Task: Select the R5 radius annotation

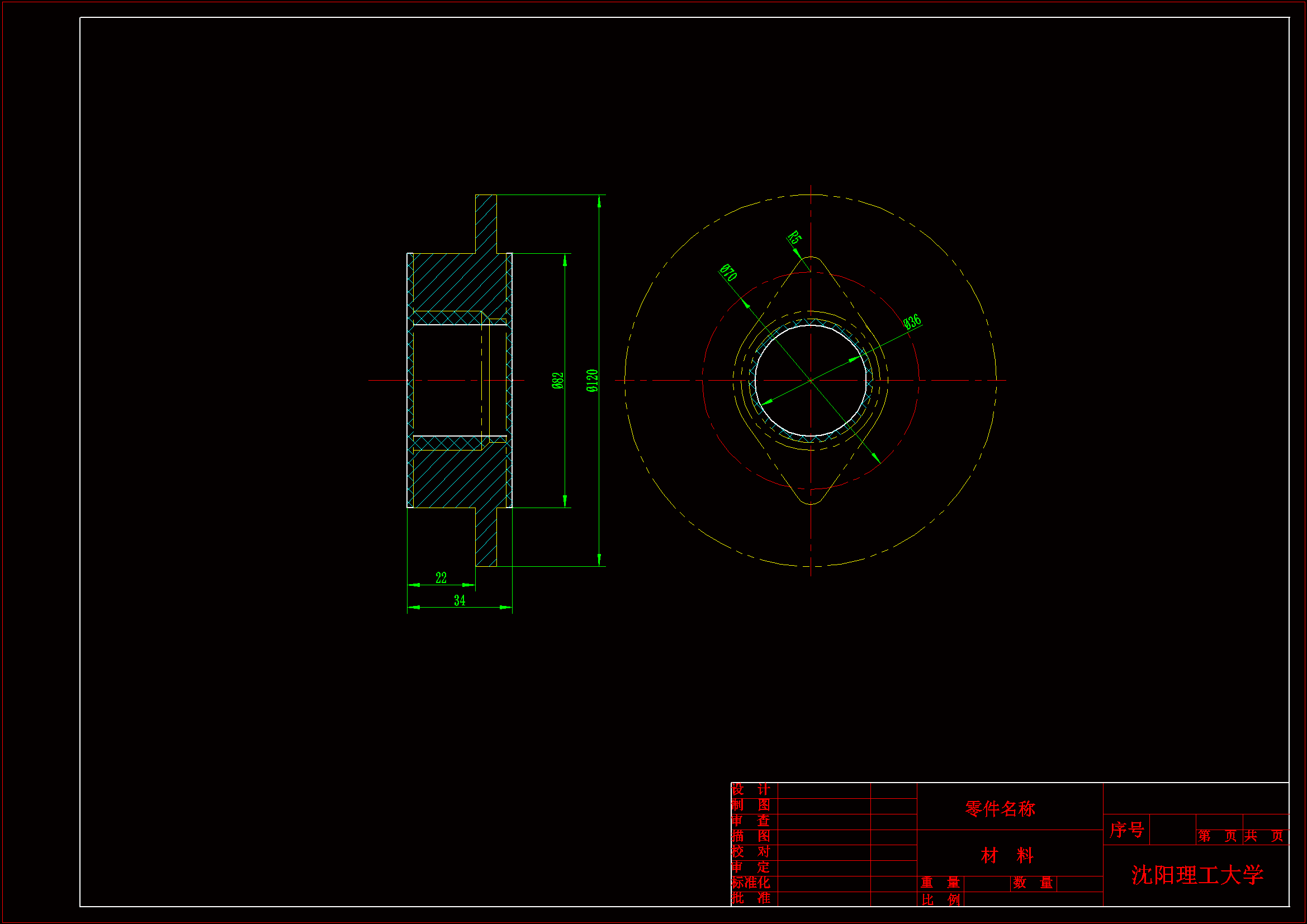Action: (x=795, y=238)
